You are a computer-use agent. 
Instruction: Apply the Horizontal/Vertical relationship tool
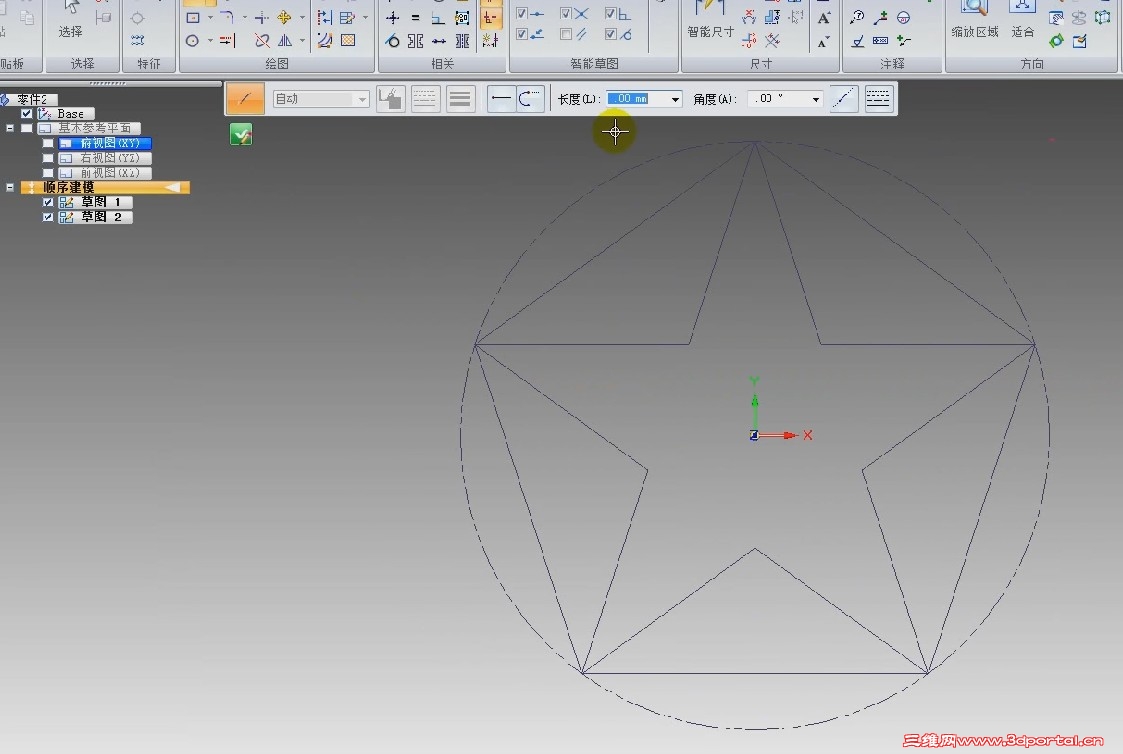click(392, 17)
